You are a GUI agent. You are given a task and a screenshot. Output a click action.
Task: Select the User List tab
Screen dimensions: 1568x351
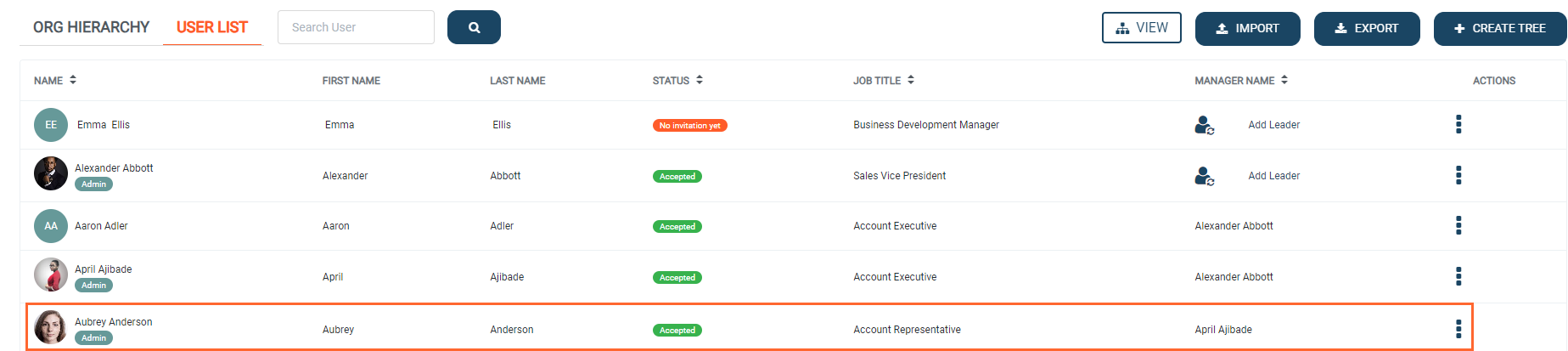pos(212,27)
